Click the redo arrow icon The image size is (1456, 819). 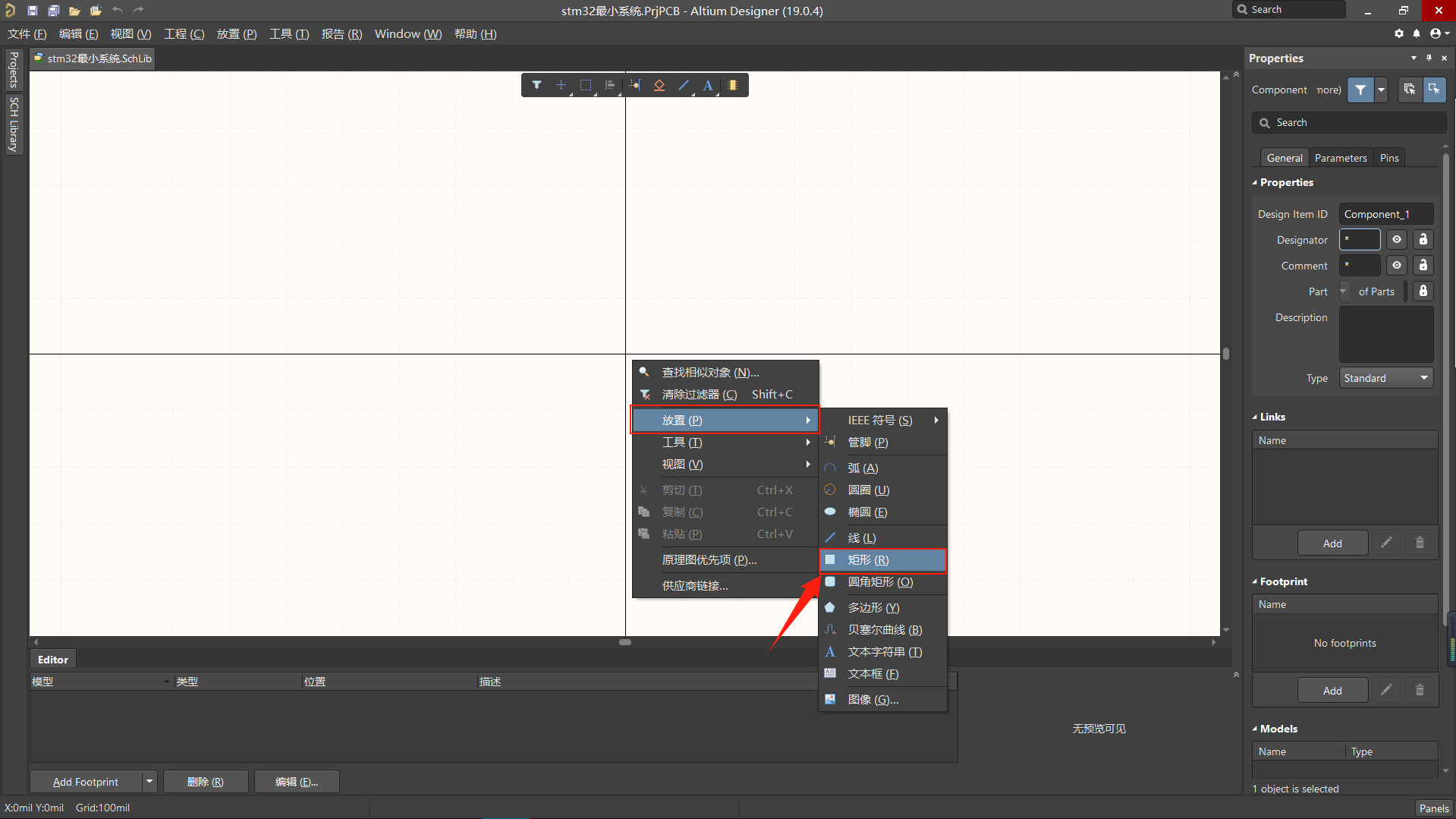click(138, 10)
